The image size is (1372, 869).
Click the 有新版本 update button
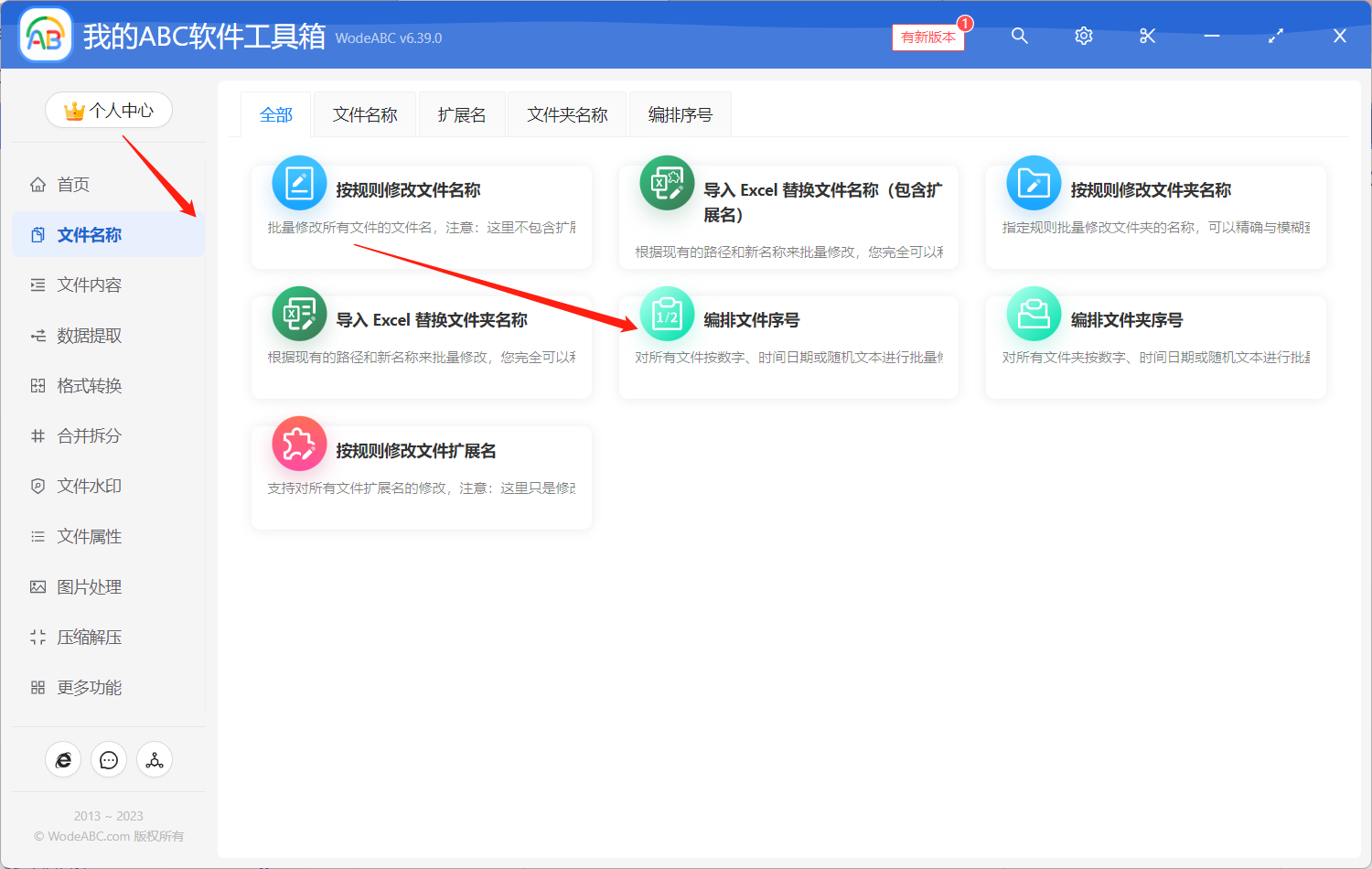(927, 38)
